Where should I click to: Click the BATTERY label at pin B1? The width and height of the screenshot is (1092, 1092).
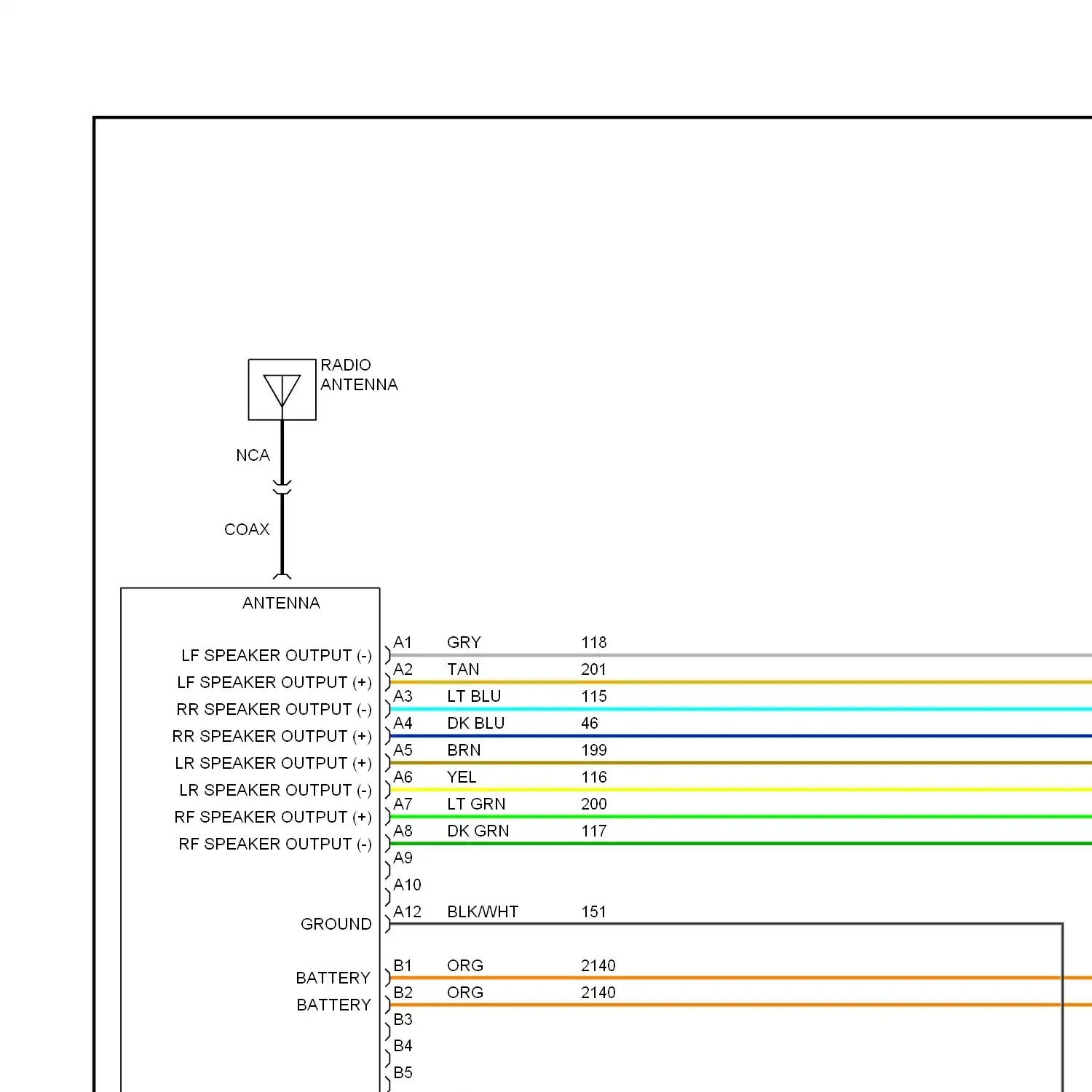[x=333, y=978]
